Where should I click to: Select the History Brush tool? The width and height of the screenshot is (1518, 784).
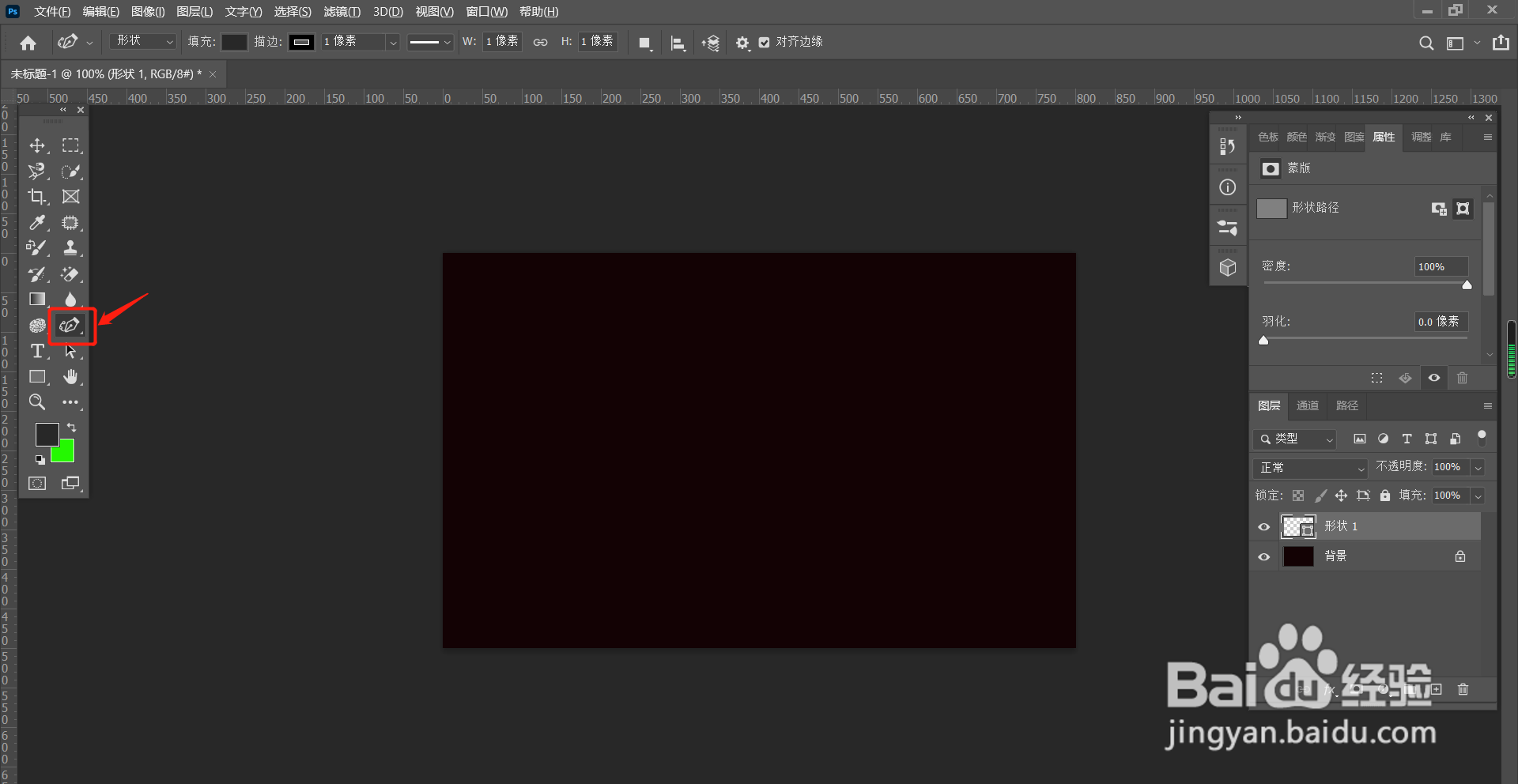pos(37,274)
